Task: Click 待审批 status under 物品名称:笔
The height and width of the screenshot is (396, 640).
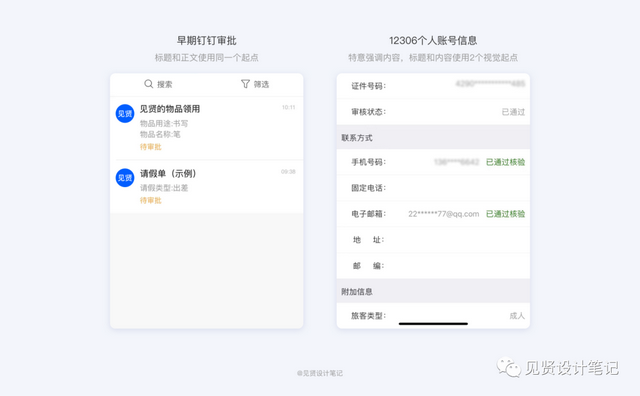Action: point(151,147)
